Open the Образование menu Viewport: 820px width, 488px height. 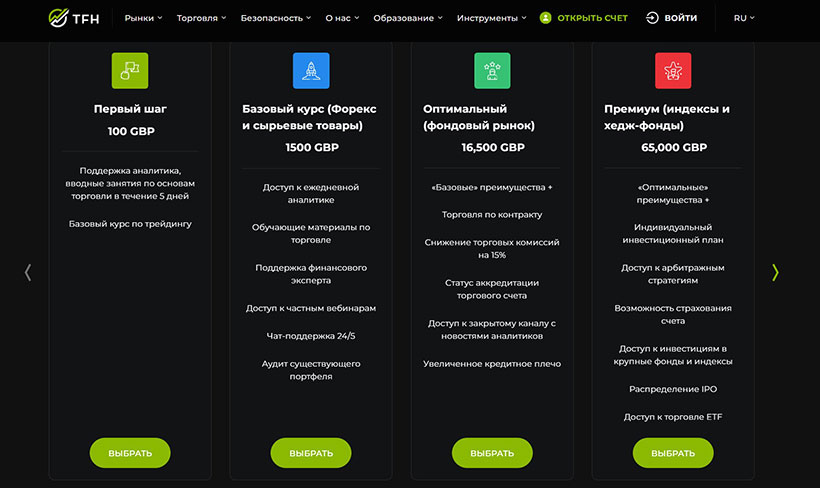[x=408, y=18]
